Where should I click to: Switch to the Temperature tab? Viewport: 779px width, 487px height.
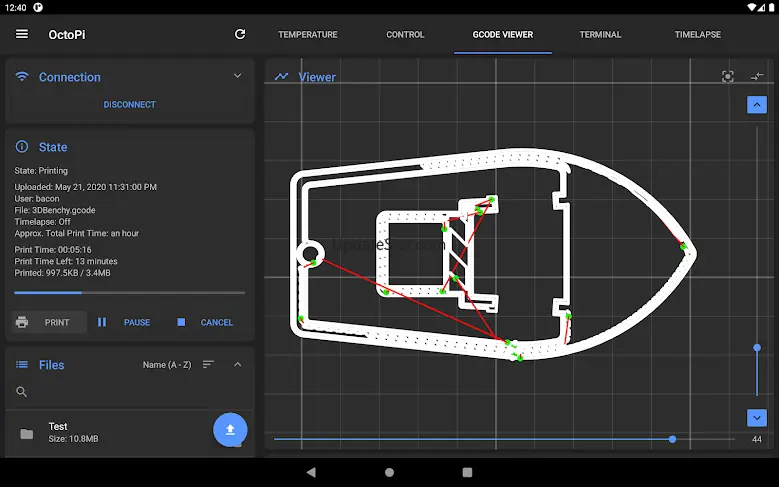(307, 34)
